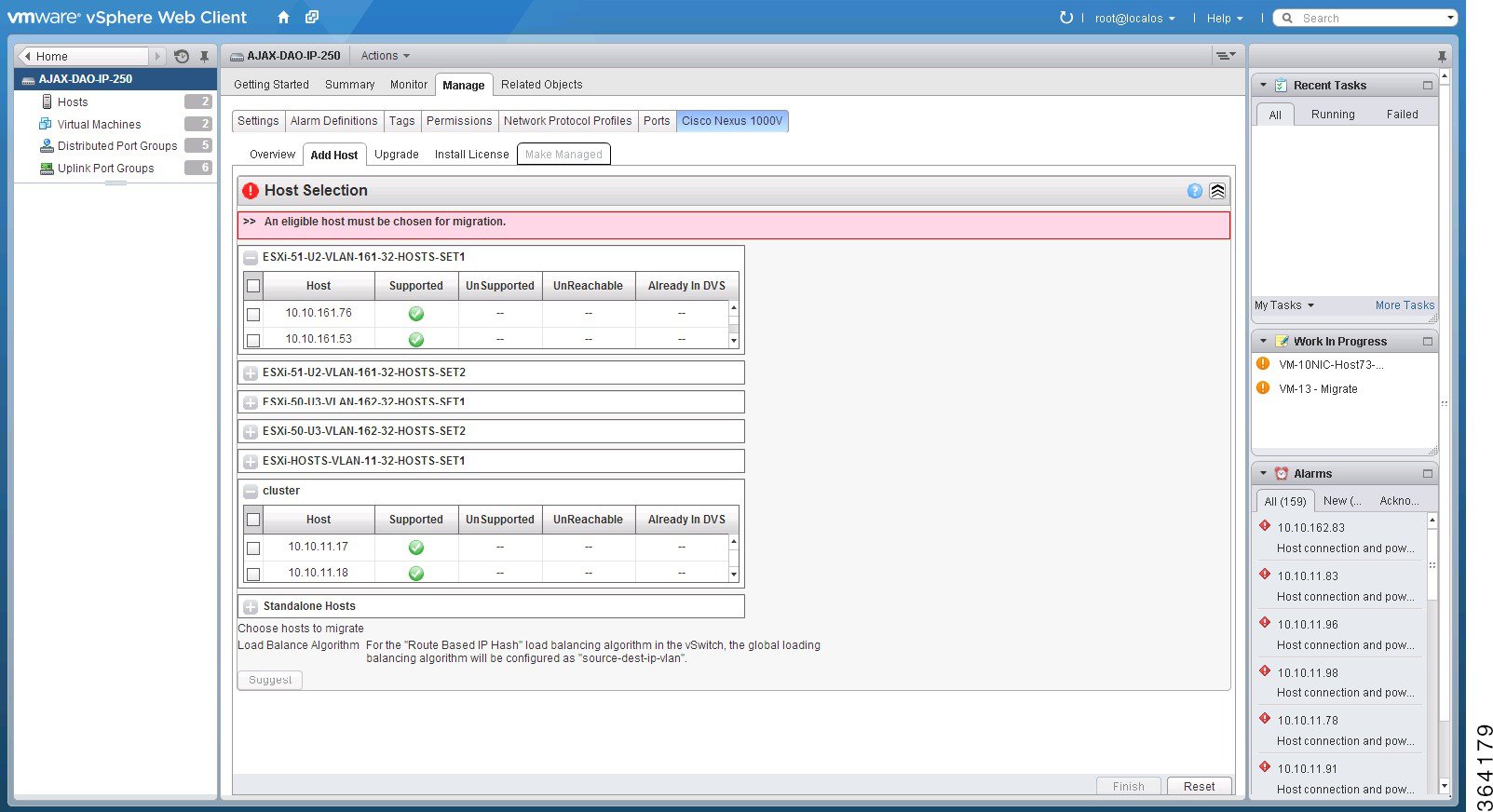Open the Help dropdown menu
Viewport: 1493px width, 812px height.
(1225, 19)
